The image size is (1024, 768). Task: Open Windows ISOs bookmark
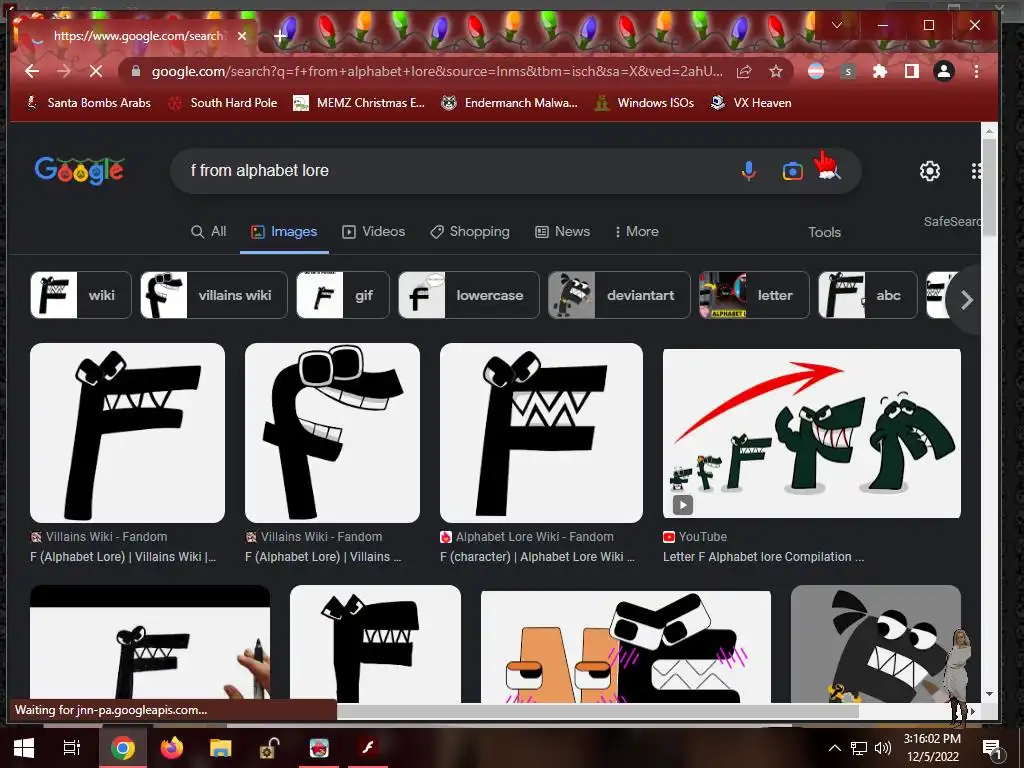tap(645, 103)
